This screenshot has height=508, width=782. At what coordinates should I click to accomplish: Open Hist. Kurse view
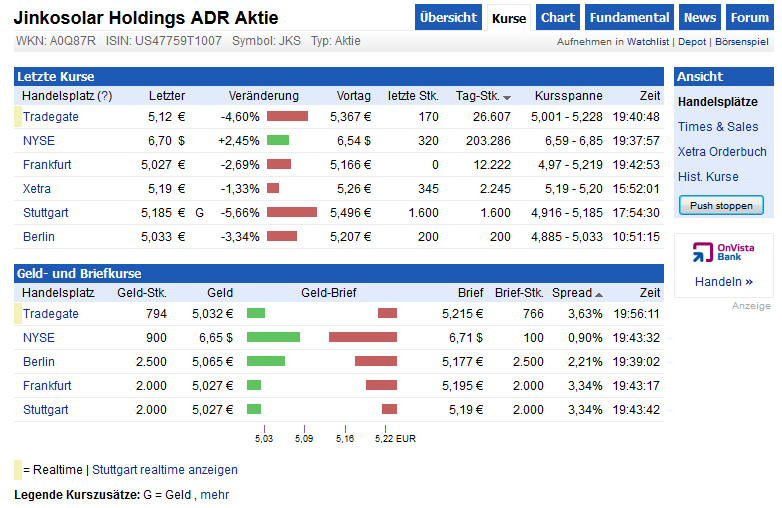708,177
